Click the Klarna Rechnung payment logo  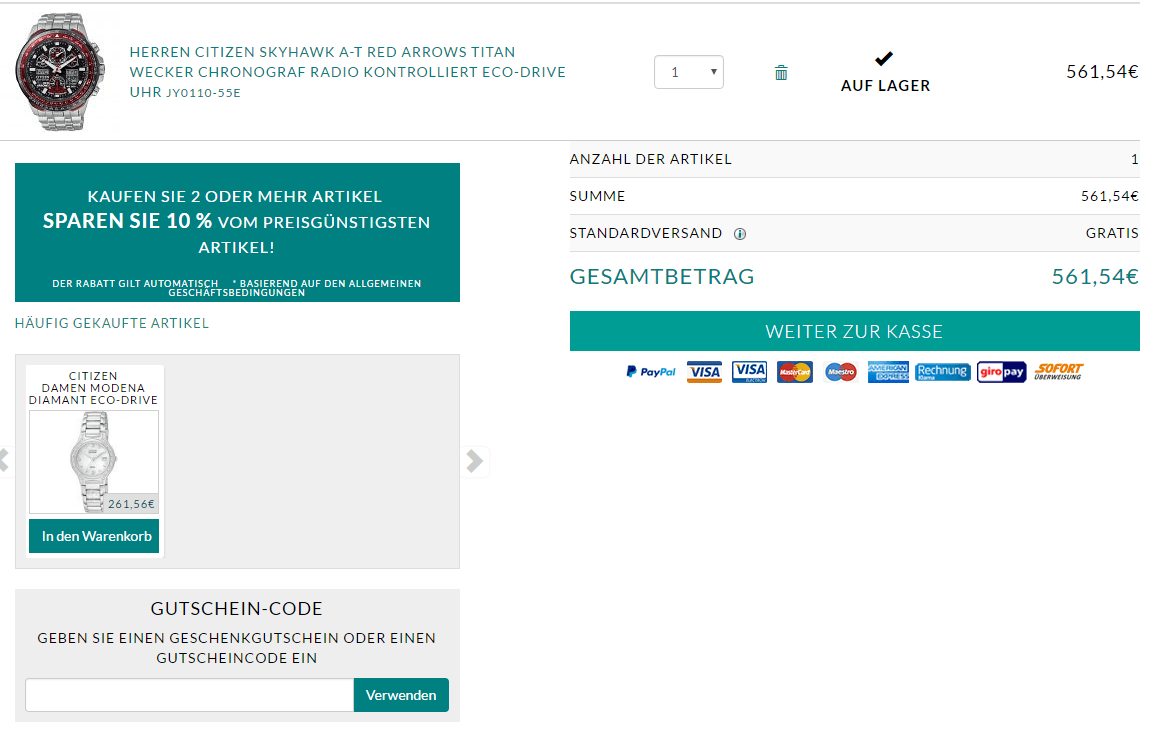tap(942, 372)
